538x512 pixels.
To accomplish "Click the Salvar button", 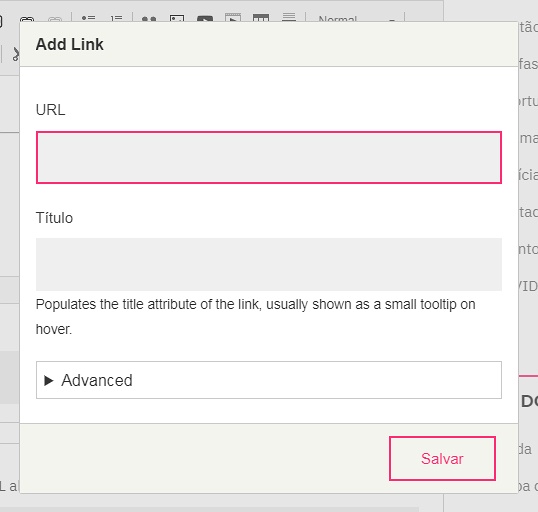I will click(x=442, y=458).
